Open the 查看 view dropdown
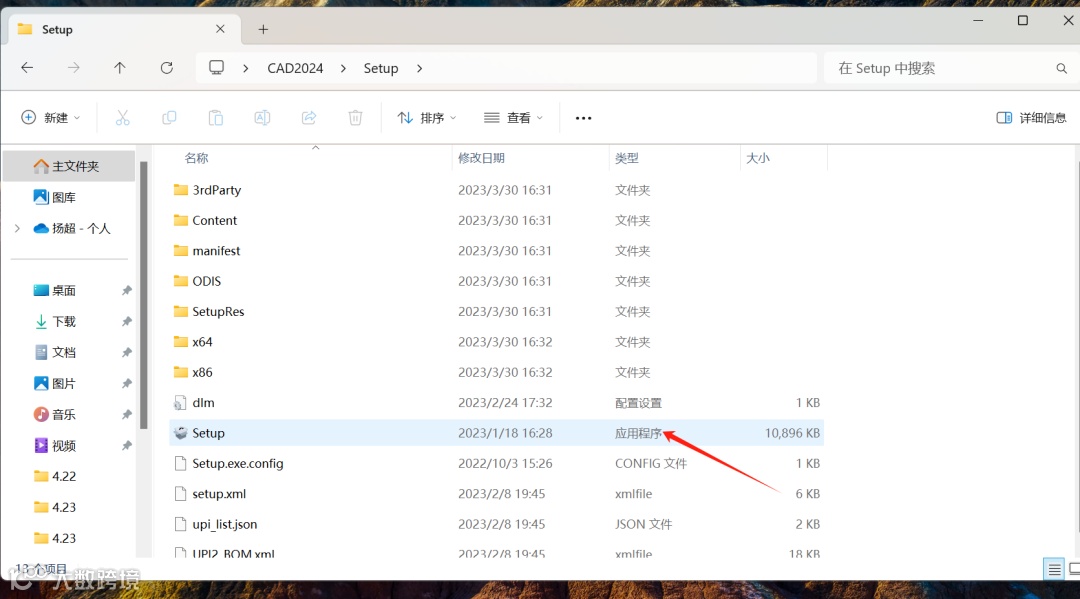This screenshot has width=1080, height=599. pos(514,118)
